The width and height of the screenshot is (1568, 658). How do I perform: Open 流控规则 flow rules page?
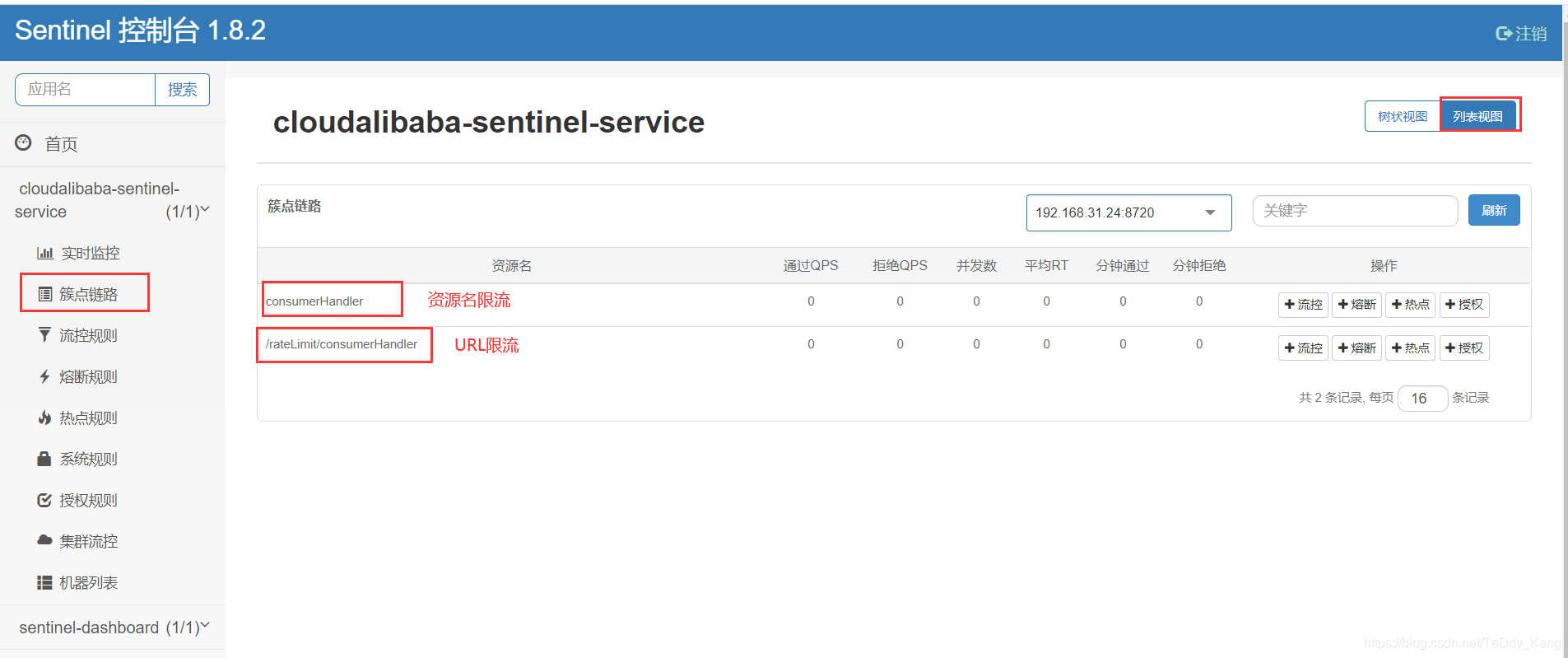click(x=88, y=335)
